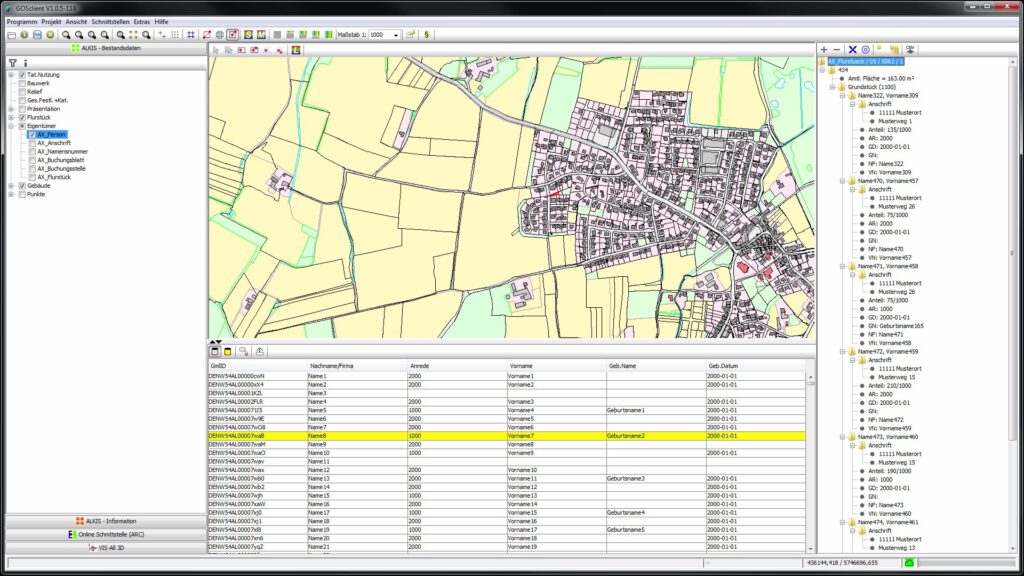
Task: Click the green S icon in toolbar
Action: [x=247, y=35]
